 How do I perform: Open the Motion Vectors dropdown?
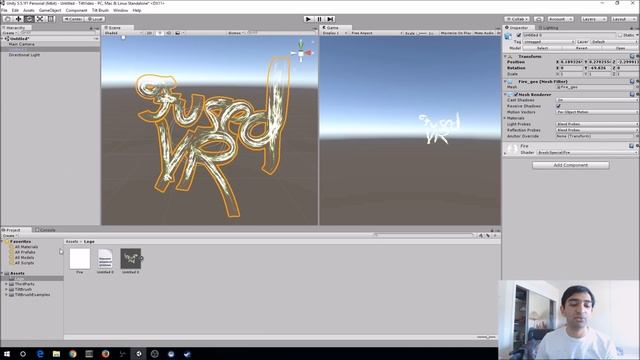[x=597, y=112]
